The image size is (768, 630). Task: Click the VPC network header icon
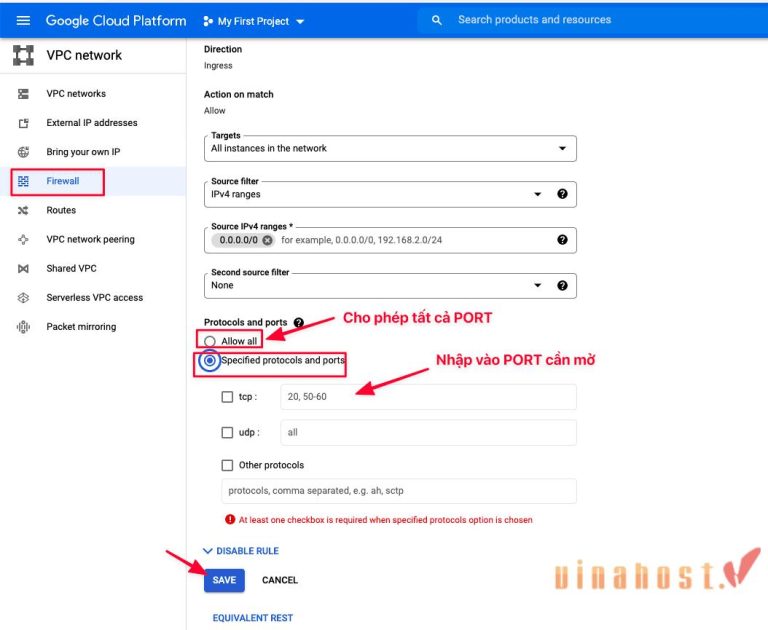[23, 56]
